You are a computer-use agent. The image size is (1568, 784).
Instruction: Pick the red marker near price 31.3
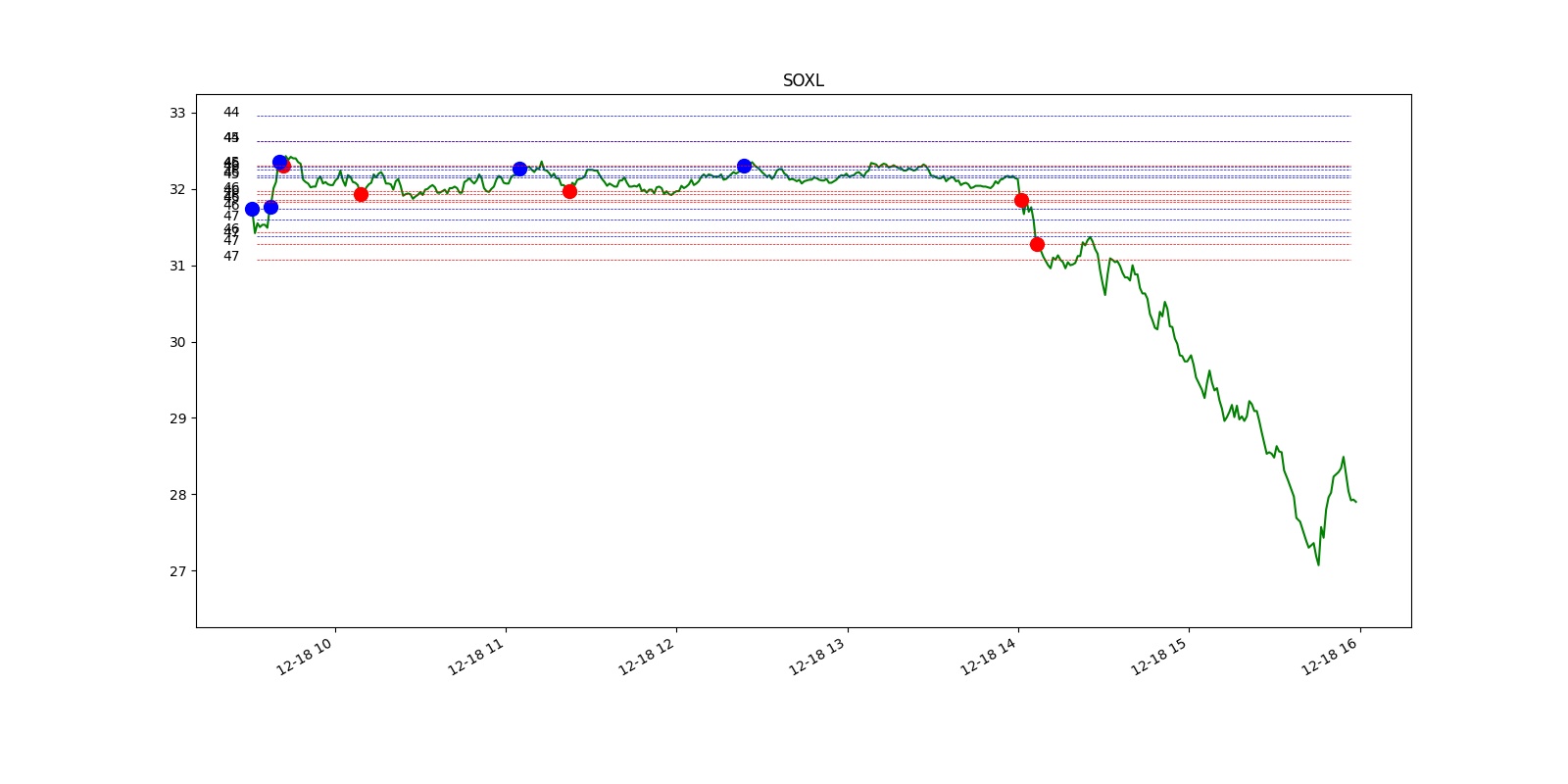[1037, 244]
